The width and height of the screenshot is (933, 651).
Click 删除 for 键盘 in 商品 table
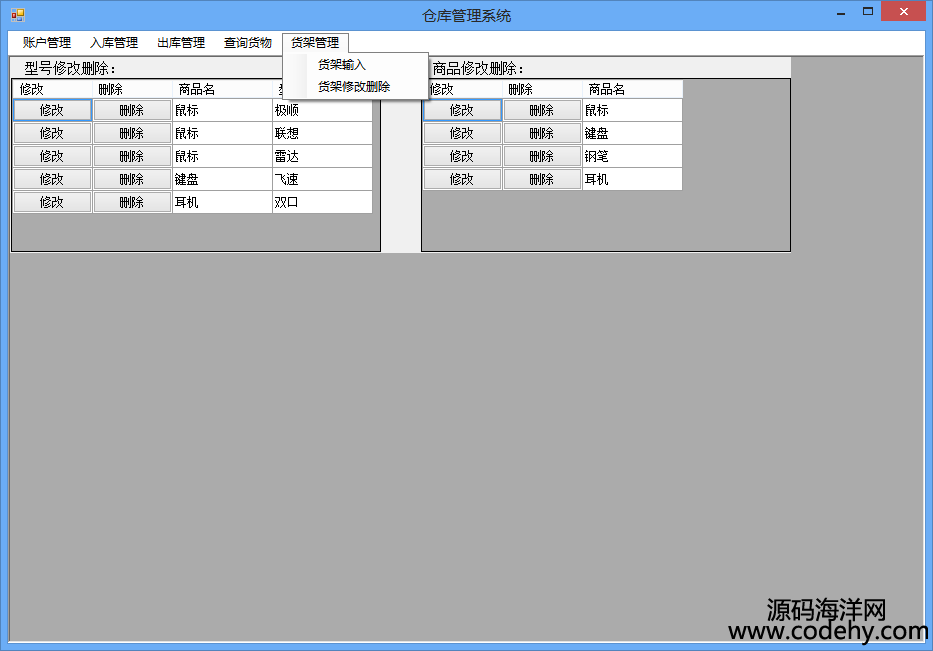(x=542, y=133)
